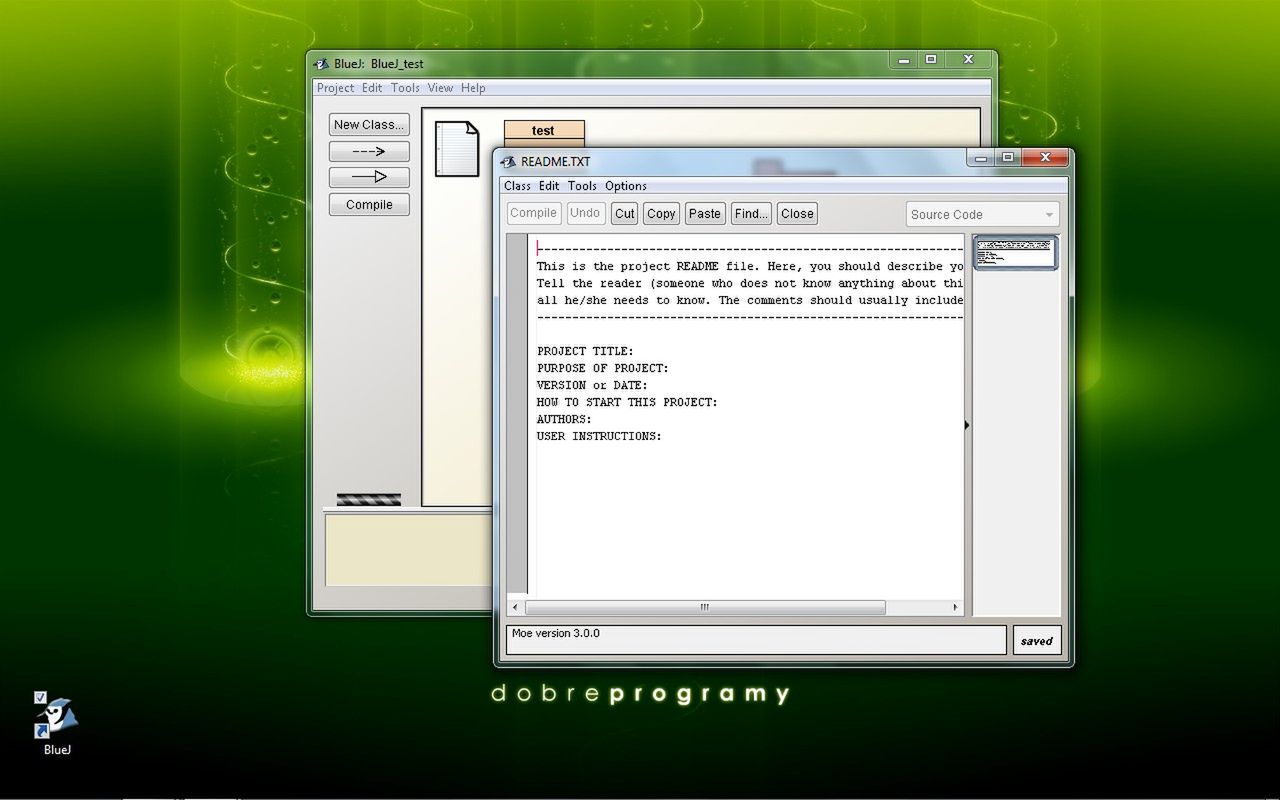The image size is (1280, 800).
Task: Close the README.TXT window with red X
Action: pyautogui.click(x=1045, y=157)
